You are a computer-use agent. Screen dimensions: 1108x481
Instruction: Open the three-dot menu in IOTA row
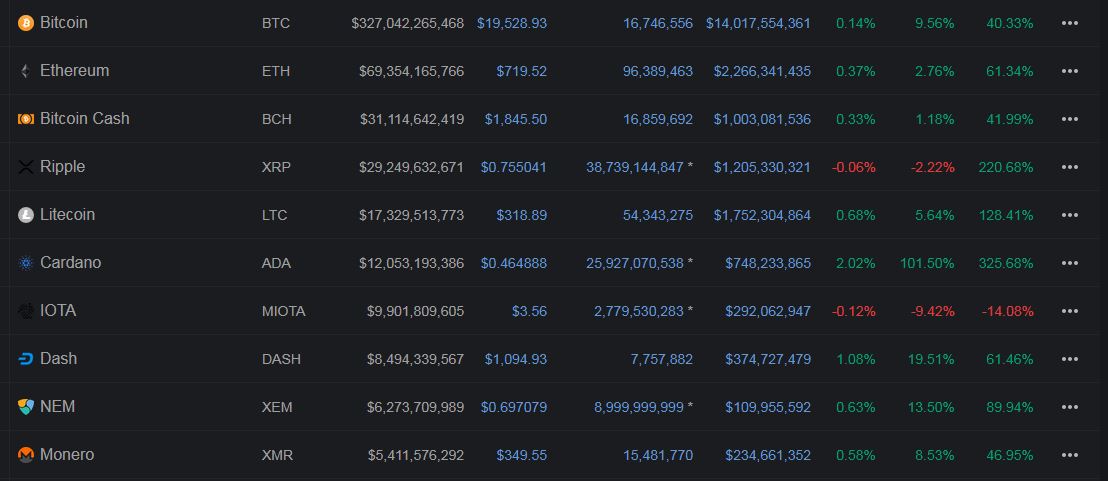tap(1070, 311)
